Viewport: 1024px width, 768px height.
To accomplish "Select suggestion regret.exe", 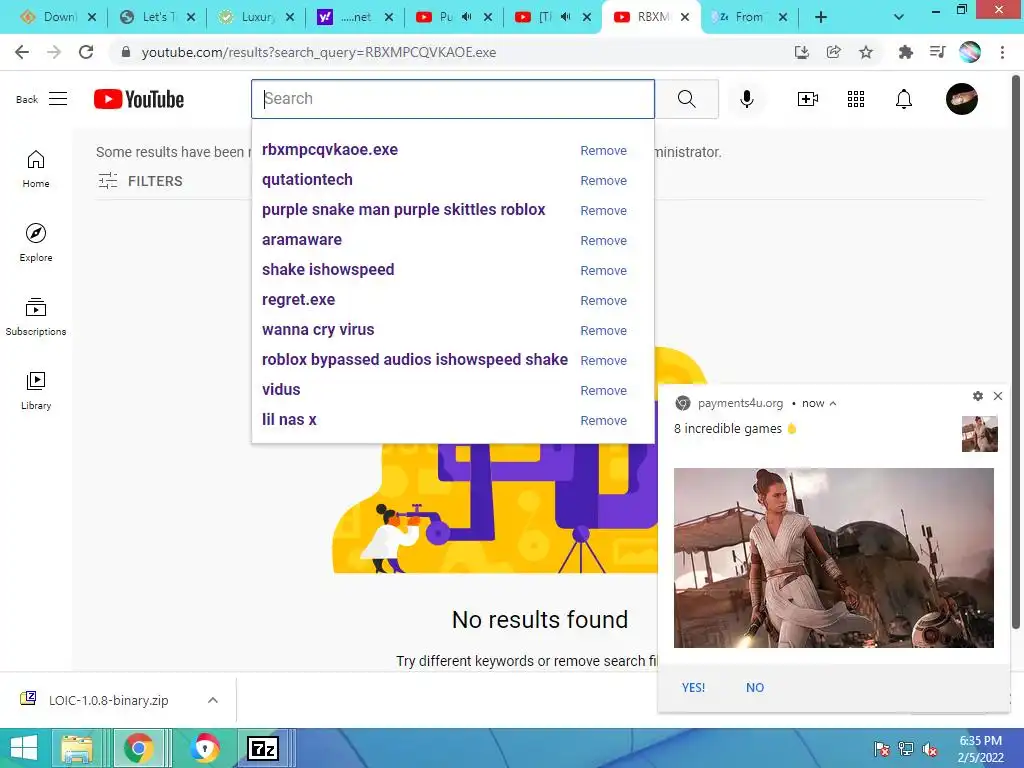I will 298,300.
